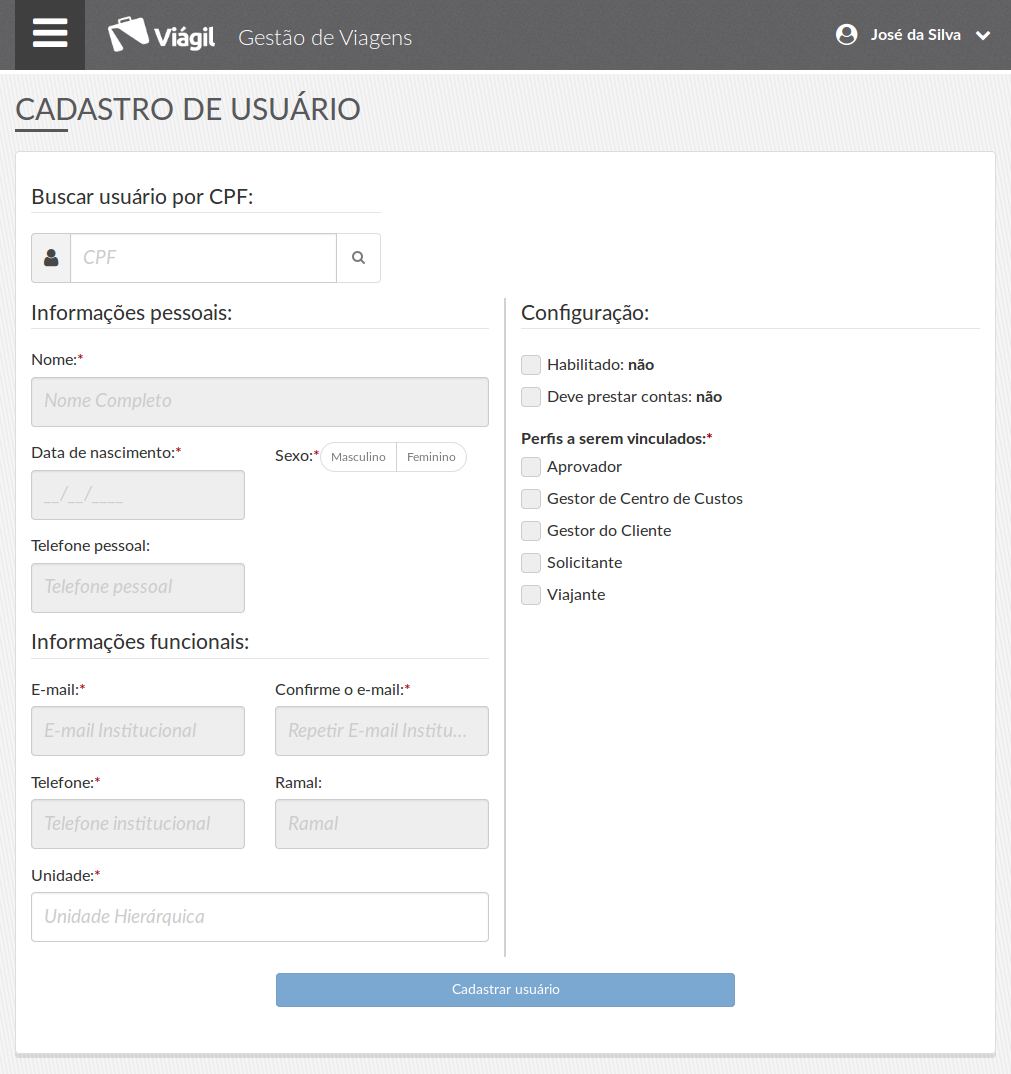This screenshot has height=1074, width=1011.
Task: Mark the Solicitante profile checkbox
Action: [531, 563]
